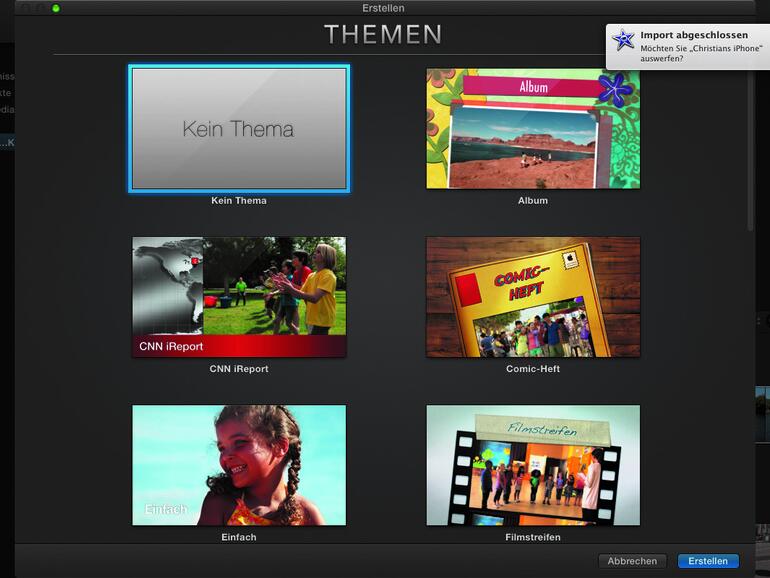This screenshot has height=578, width=770.
Task: Click the Einfach caption label
Action: point(239,537)
